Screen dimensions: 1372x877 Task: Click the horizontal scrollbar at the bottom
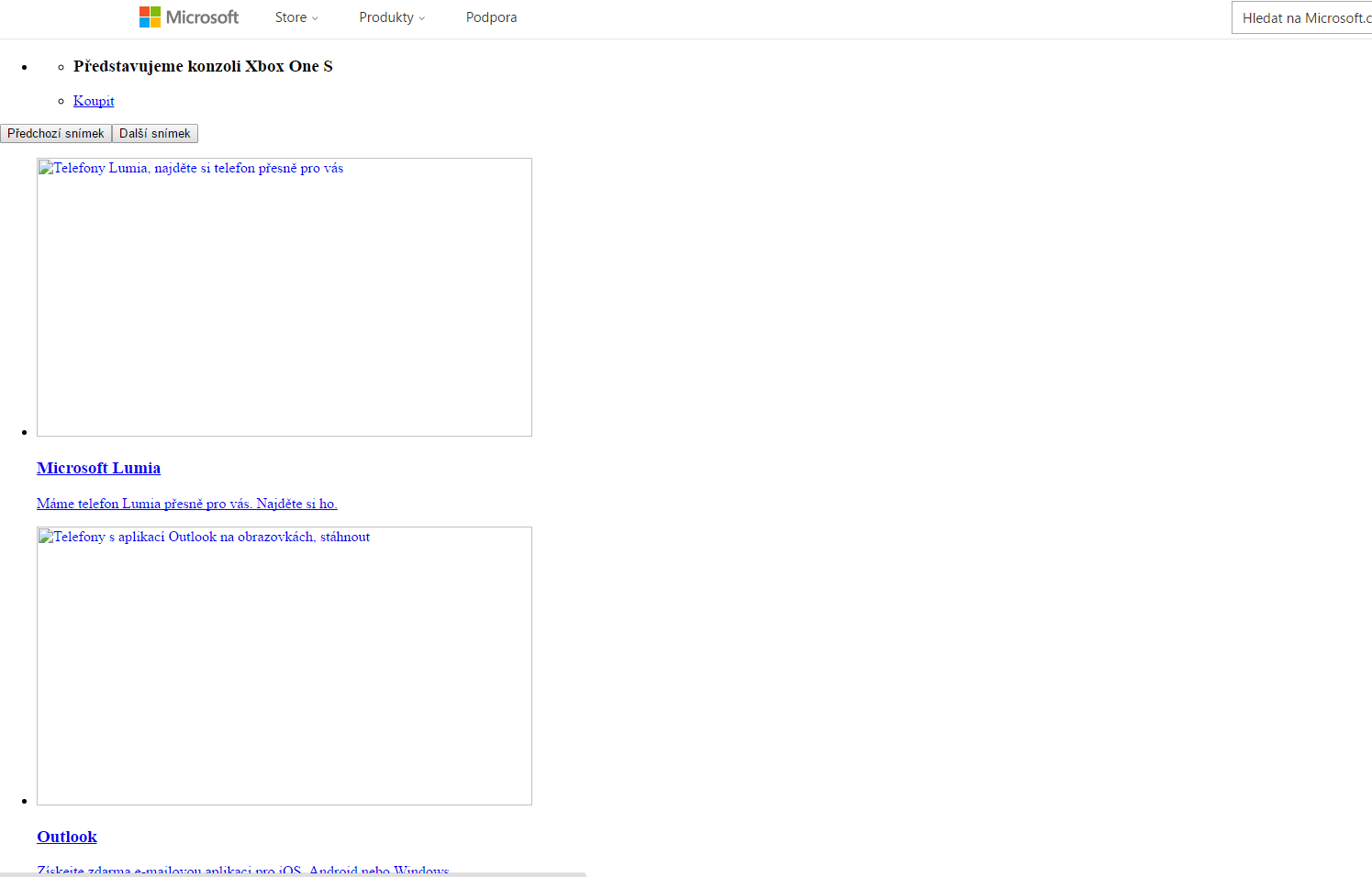tap(293, 874)
